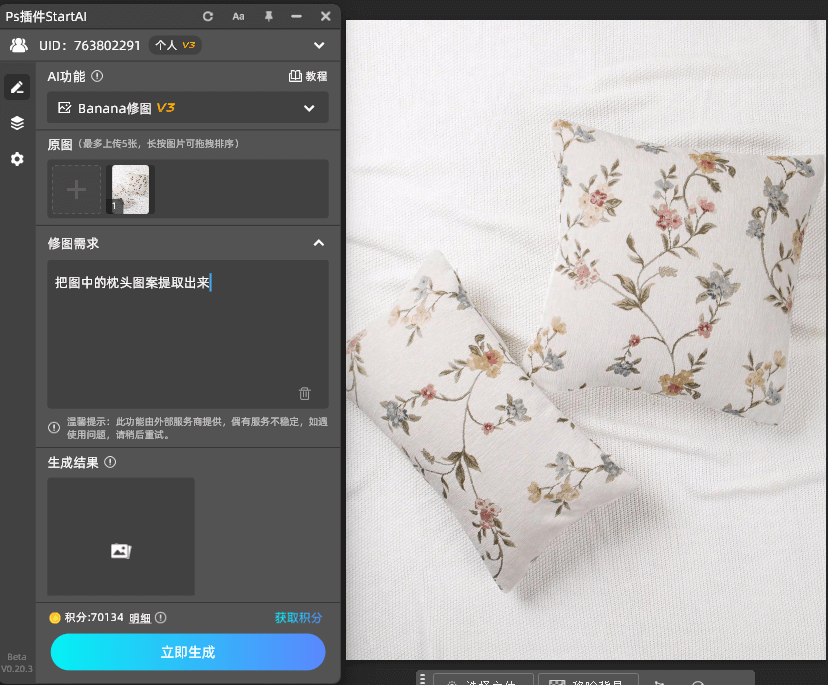
Task: Click the refresh icon in title bar
Action: (208, 16)
